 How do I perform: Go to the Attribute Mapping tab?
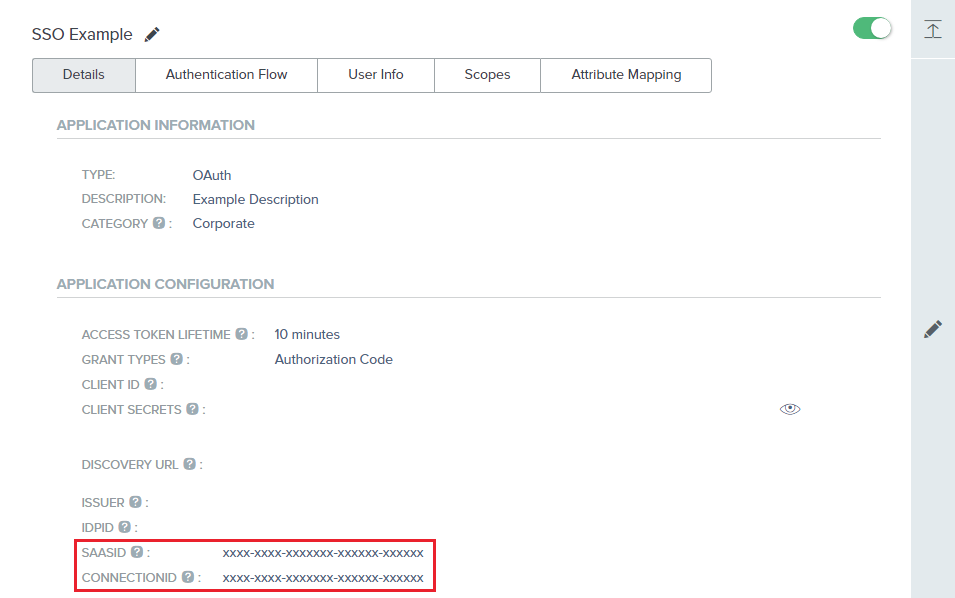click(626, 74)
